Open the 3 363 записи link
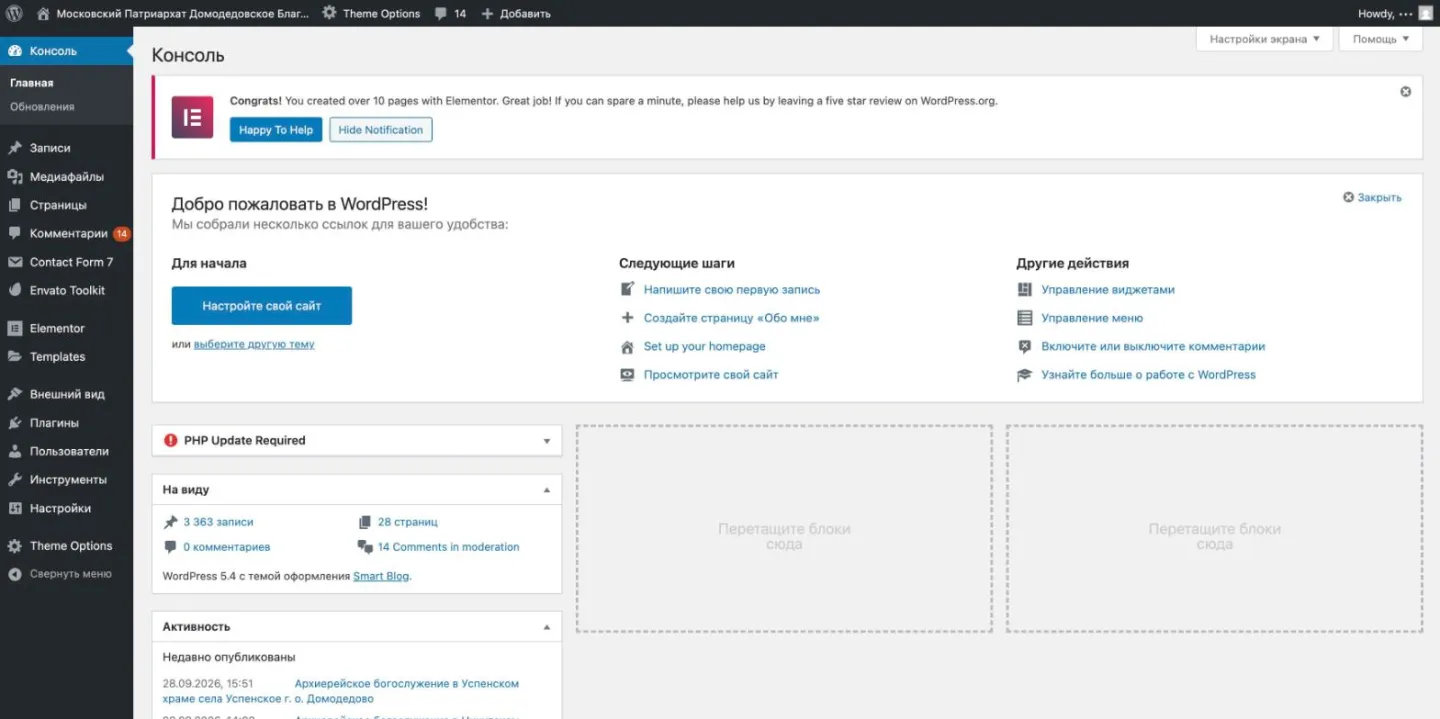The image size is (1440, 719). [x=218, y=522]
